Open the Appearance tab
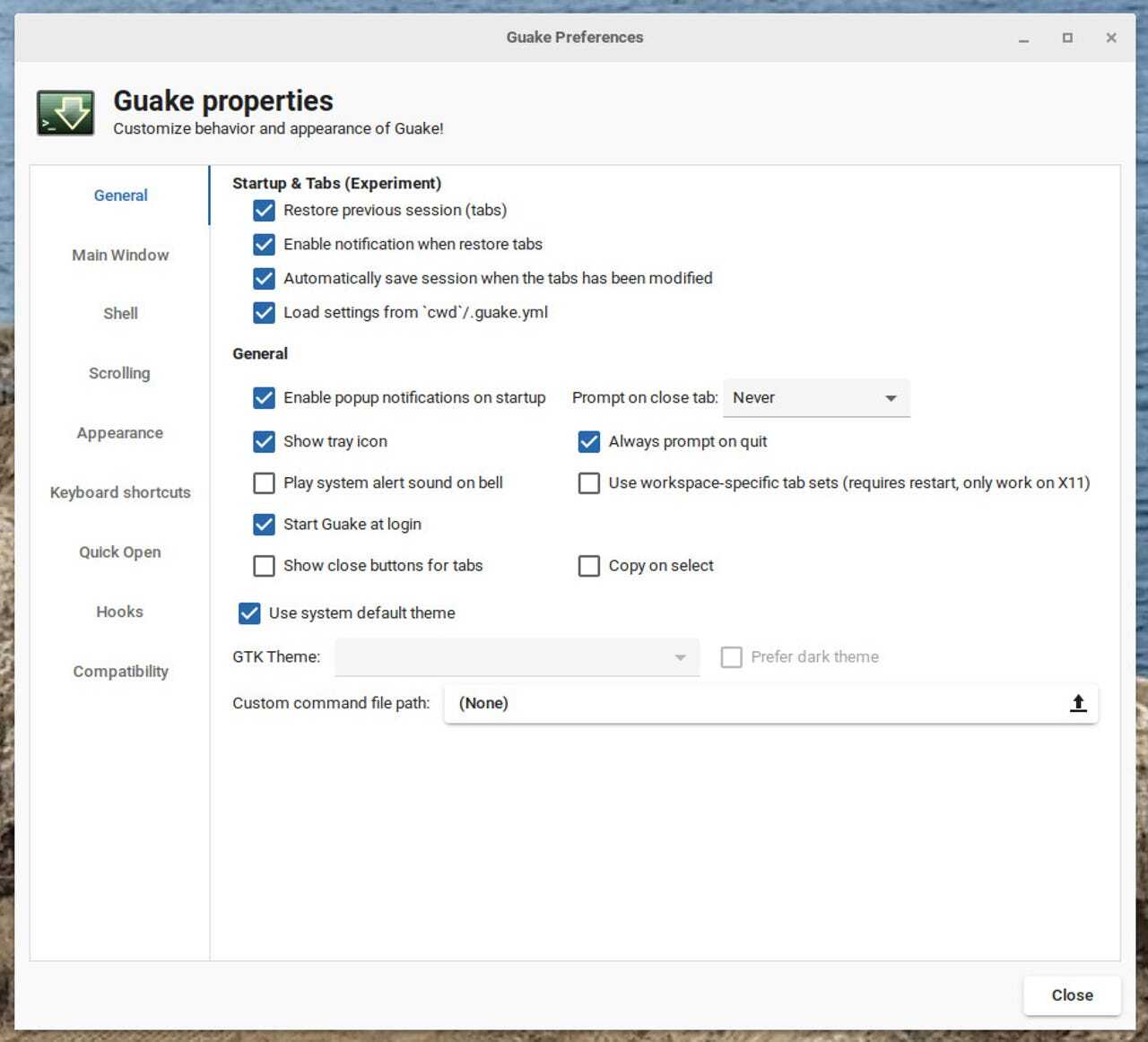The width and height of the screenshot is (1148, 1042). [120, 433]
